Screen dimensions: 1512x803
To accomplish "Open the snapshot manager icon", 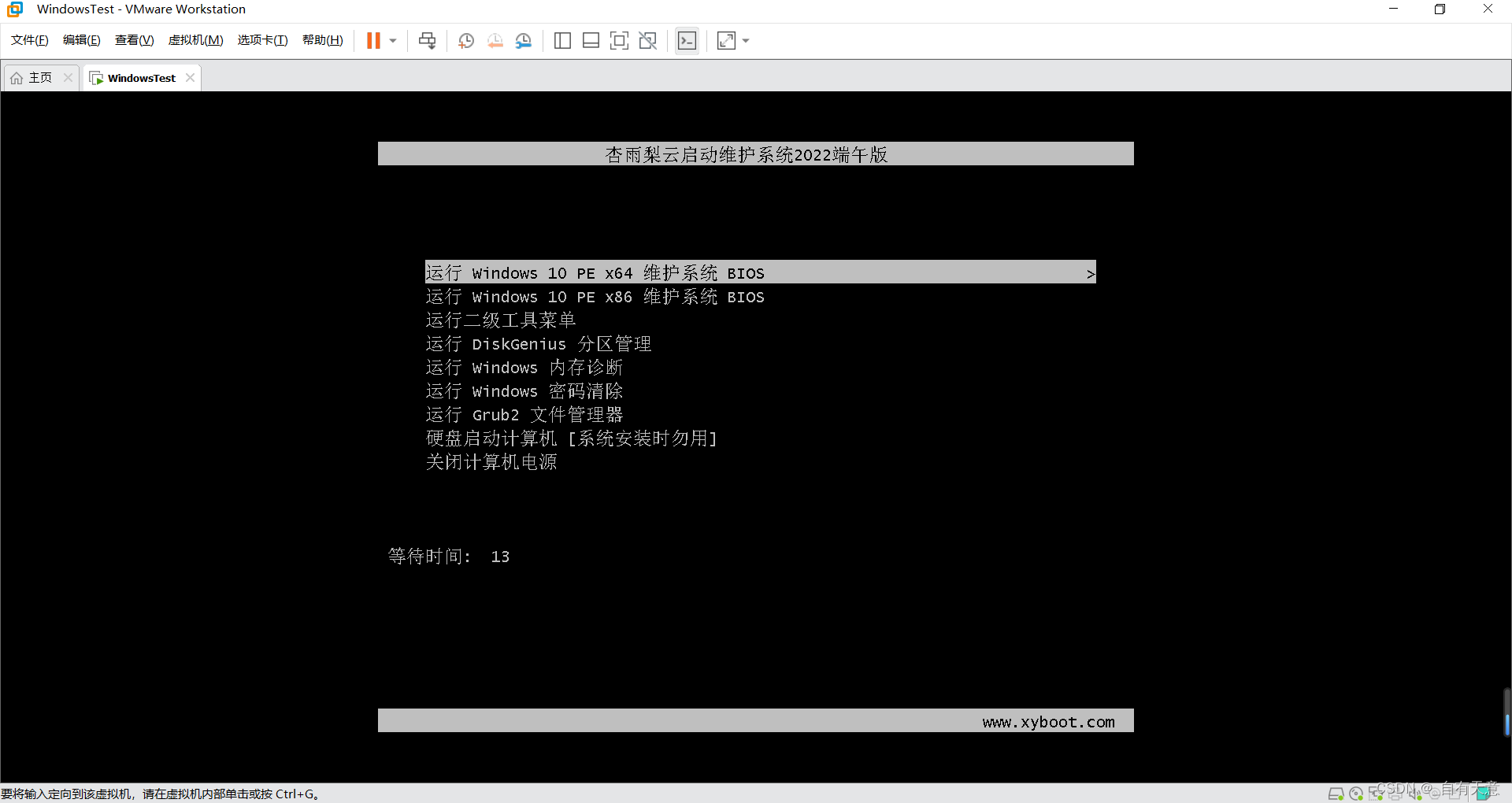I will tap(524, 40).
